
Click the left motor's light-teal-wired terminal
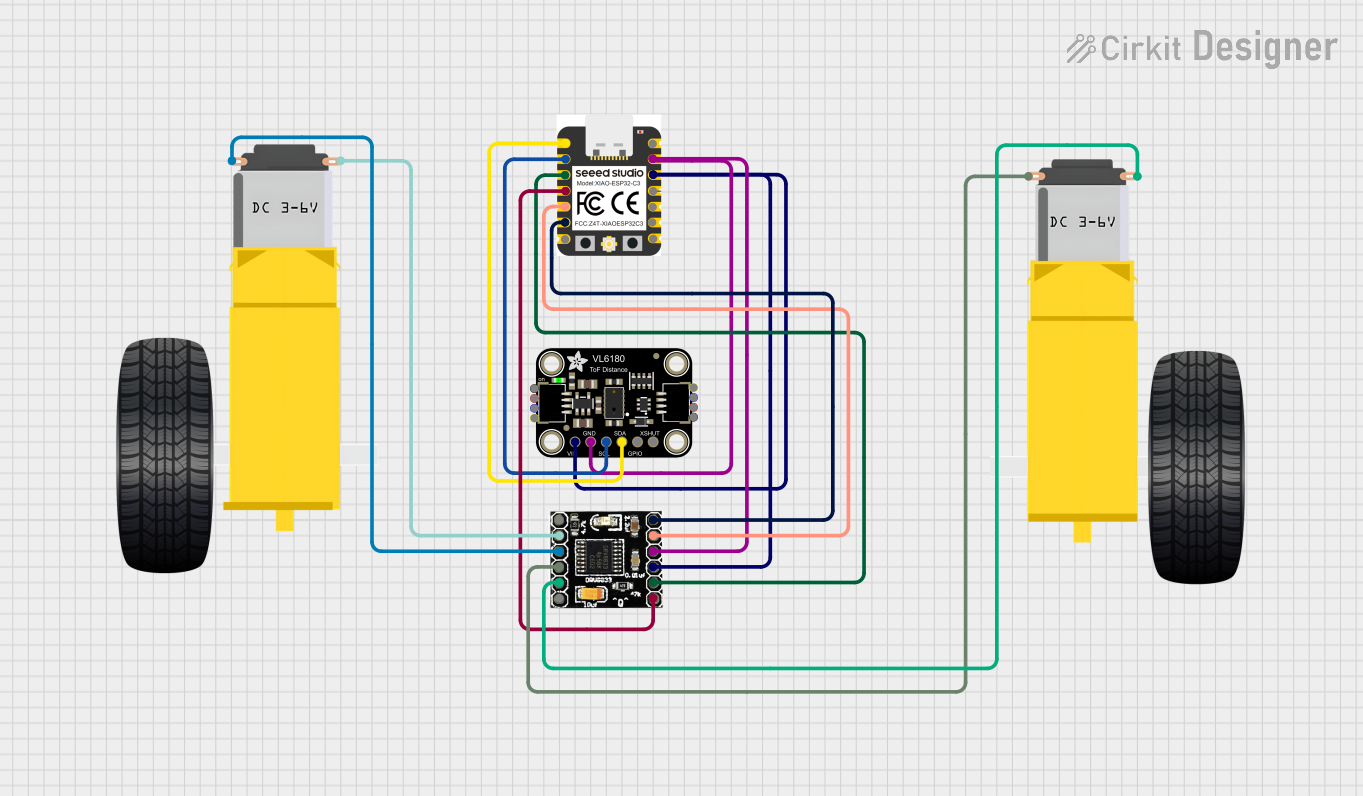pyautogui.click(x=339, y=160)
